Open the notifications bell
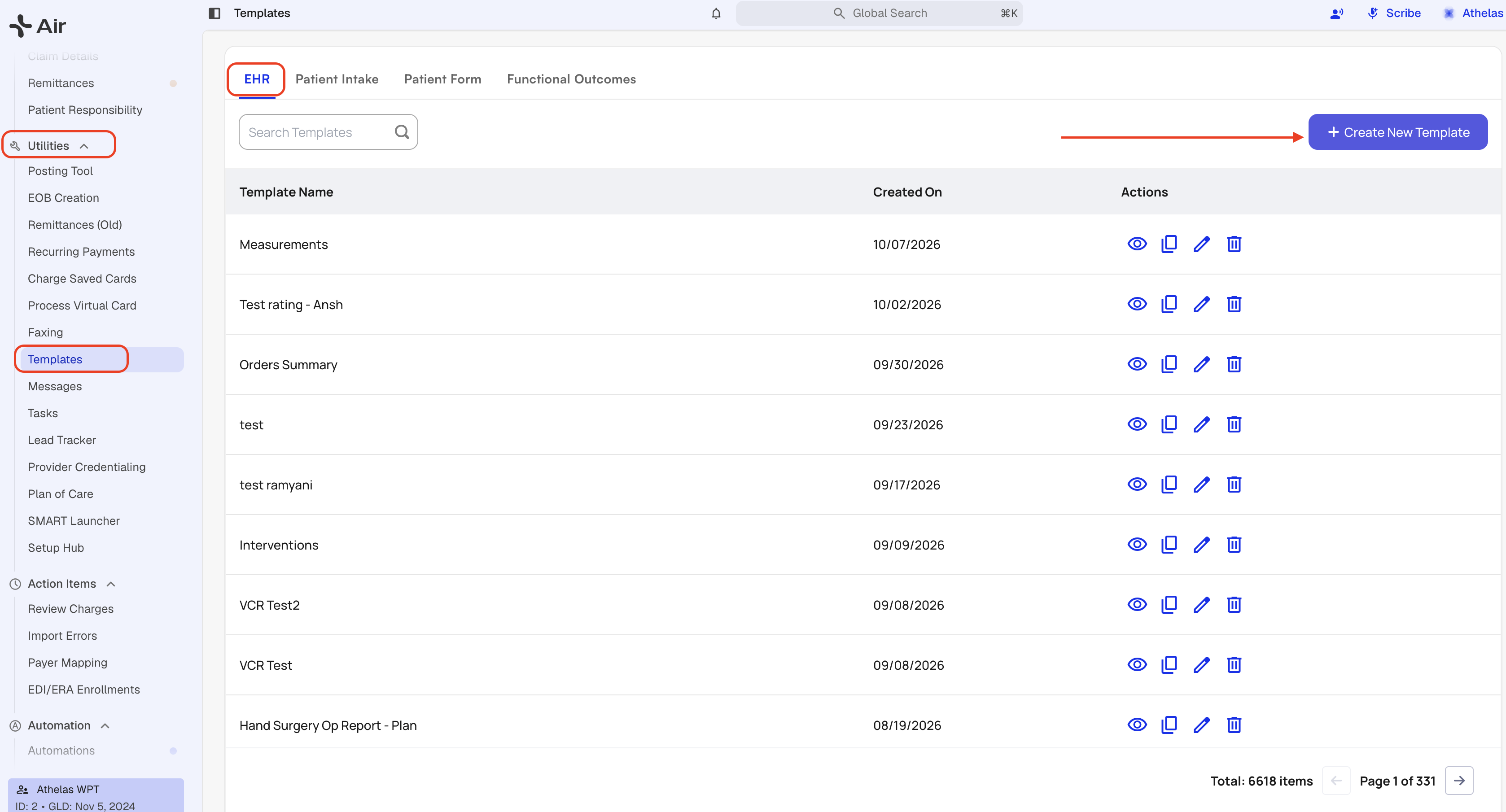The width and height of the screenshot is (1506, 812). tap(716, 13)
